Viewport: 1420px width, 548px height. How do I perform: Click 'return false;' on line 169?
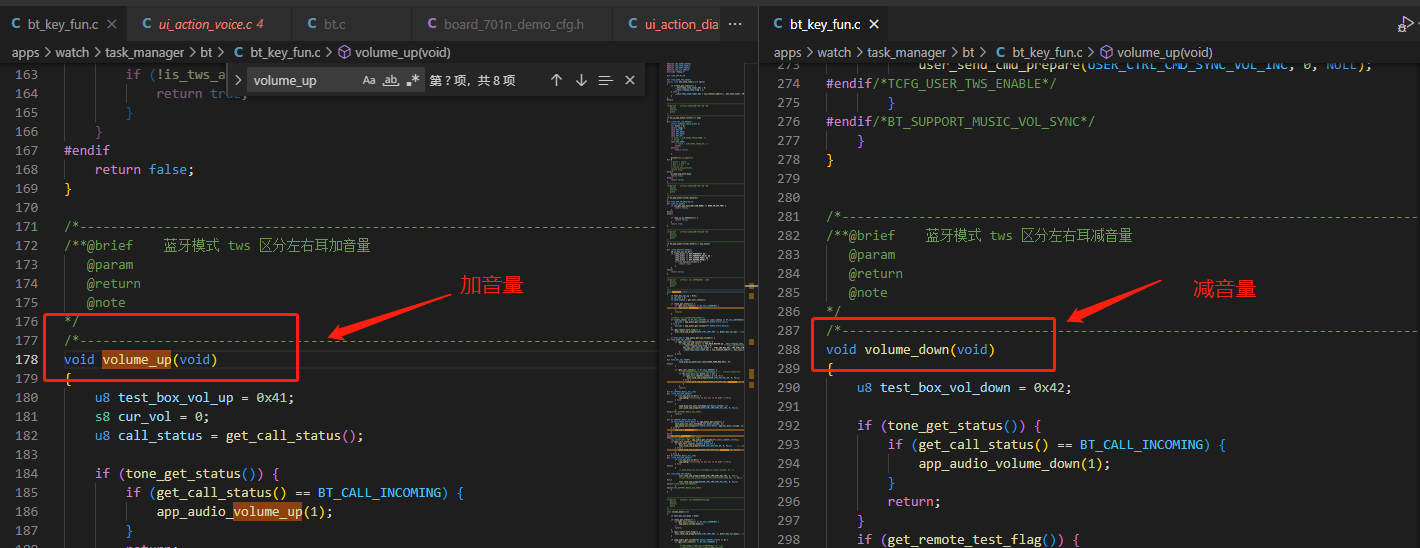click(x=144, y=169)
